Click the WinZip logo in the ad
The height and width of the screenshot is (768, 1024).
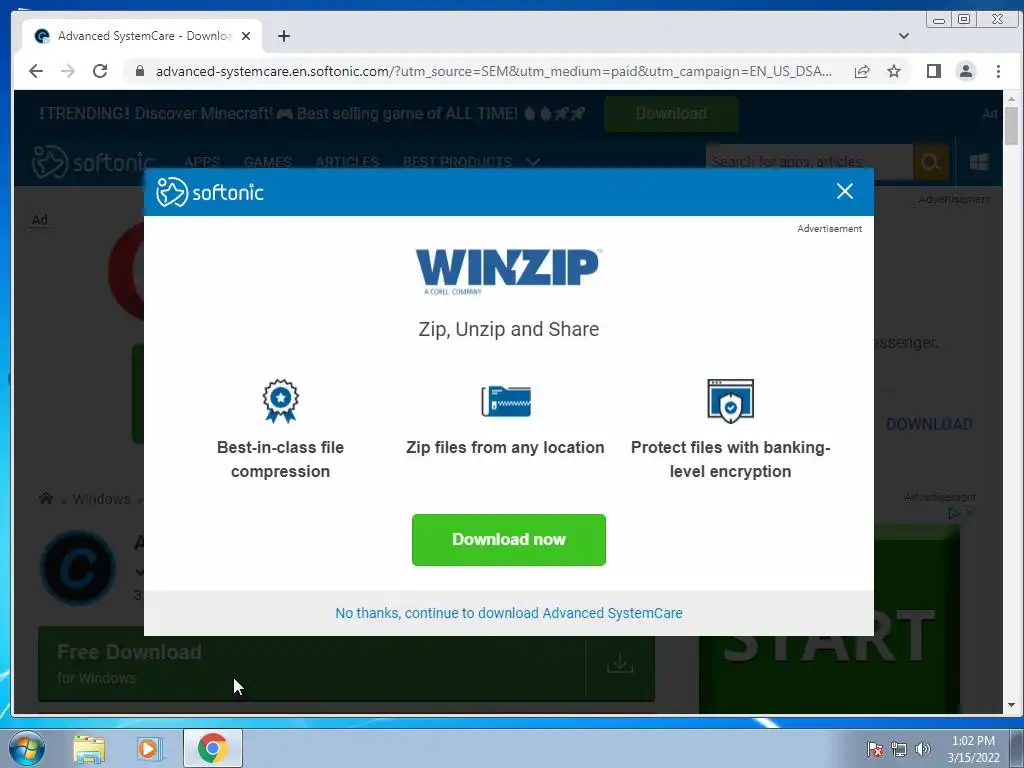point(509,271)
